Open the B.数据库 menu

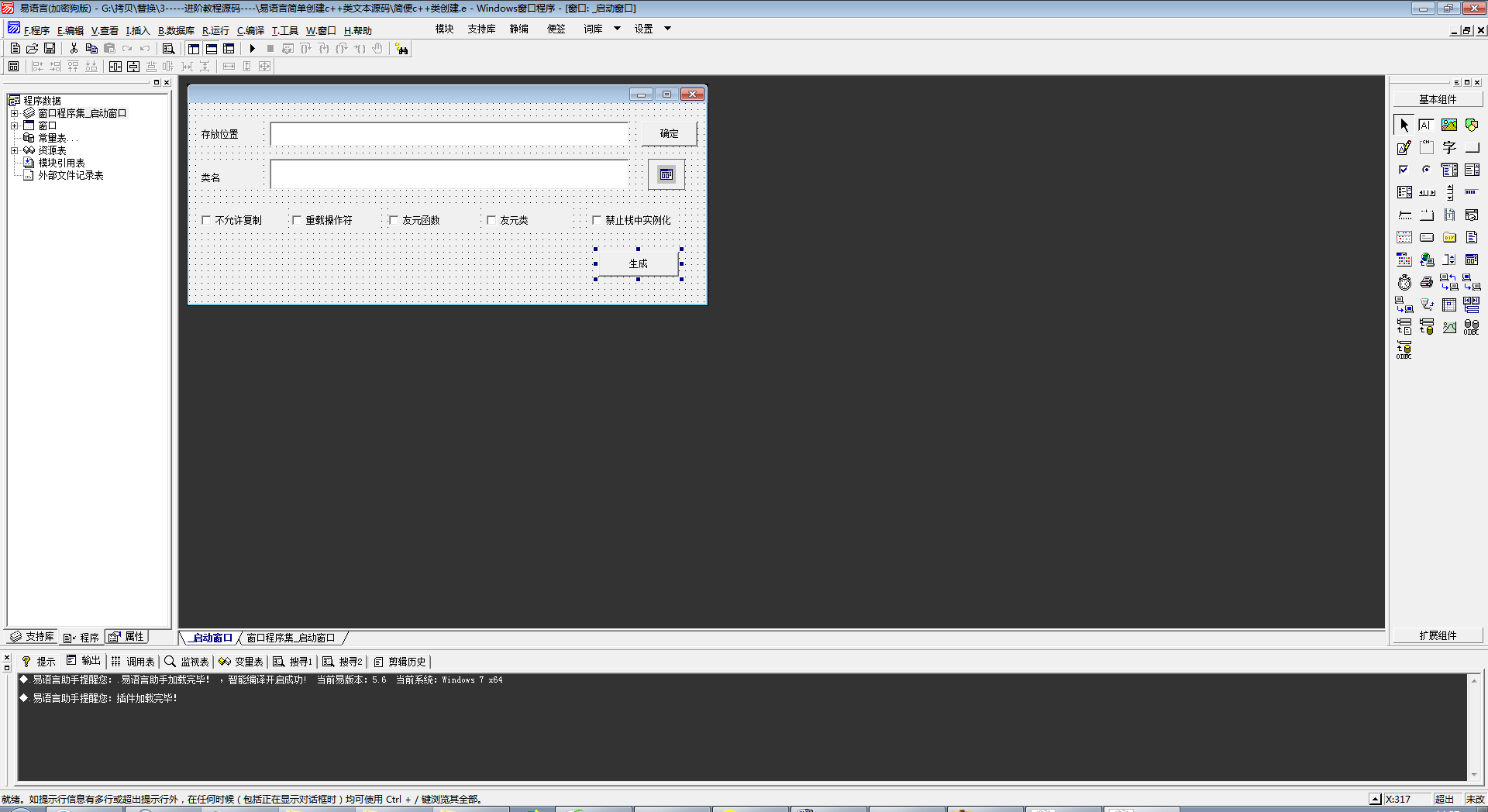[x=176, y=31]
